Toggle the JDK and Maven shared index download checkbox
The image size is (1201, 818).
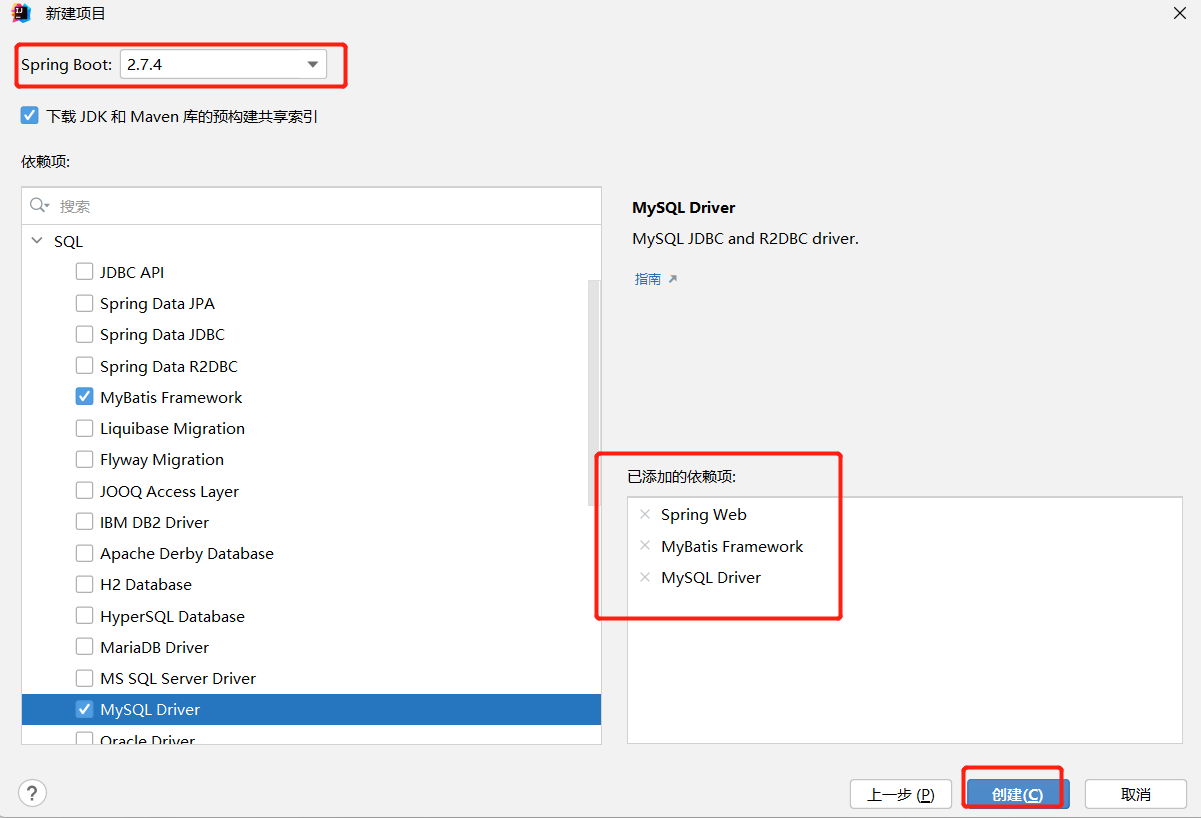tap(30, 116)
